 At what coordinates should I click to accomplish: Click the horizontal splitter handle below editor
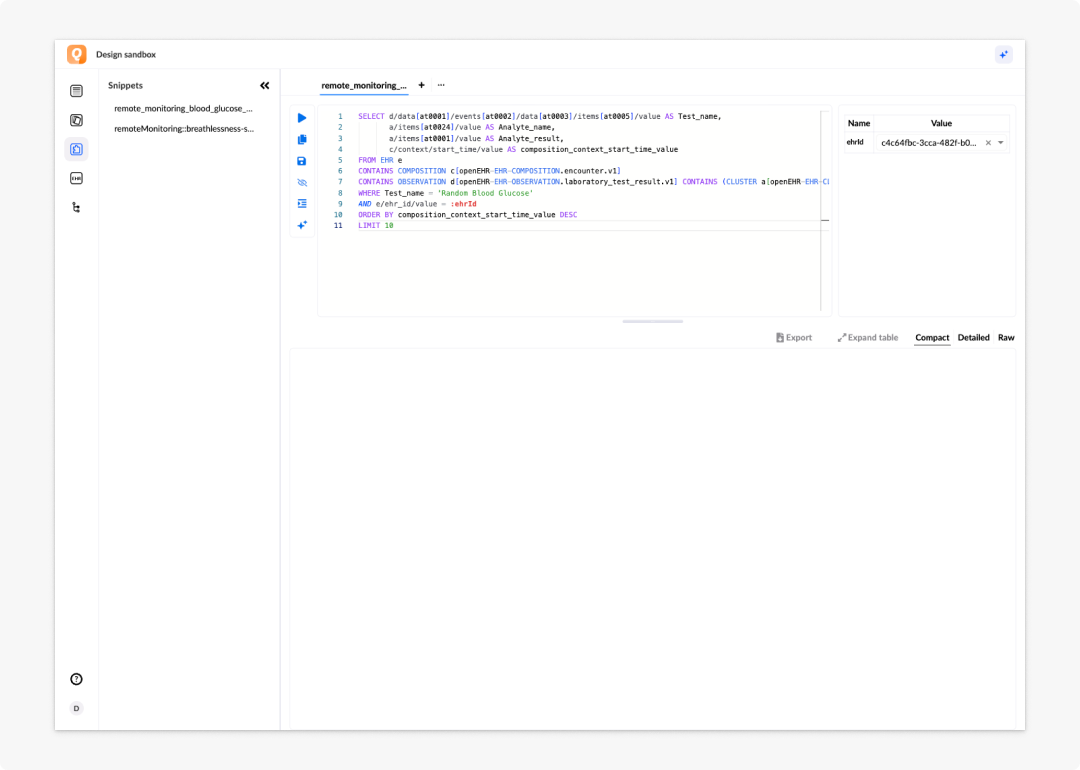652,321
